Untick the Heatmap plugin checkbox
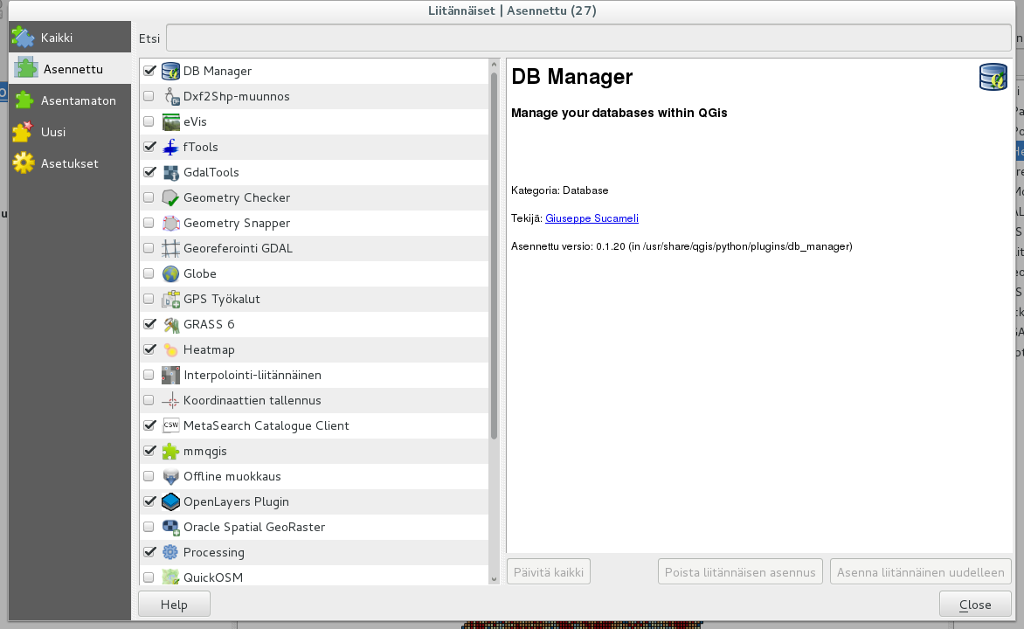Screen dimensions: 1024x629 150,349
